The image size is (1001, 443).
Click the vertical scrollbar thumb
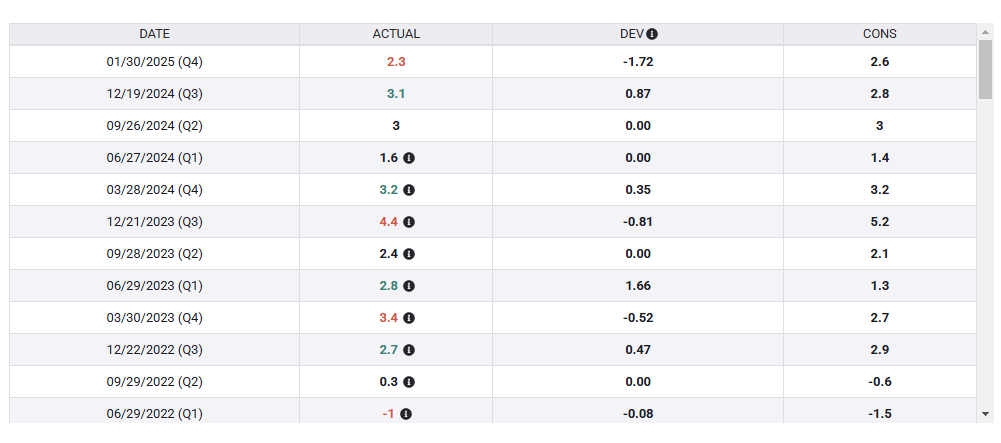(x=985, y=68)
